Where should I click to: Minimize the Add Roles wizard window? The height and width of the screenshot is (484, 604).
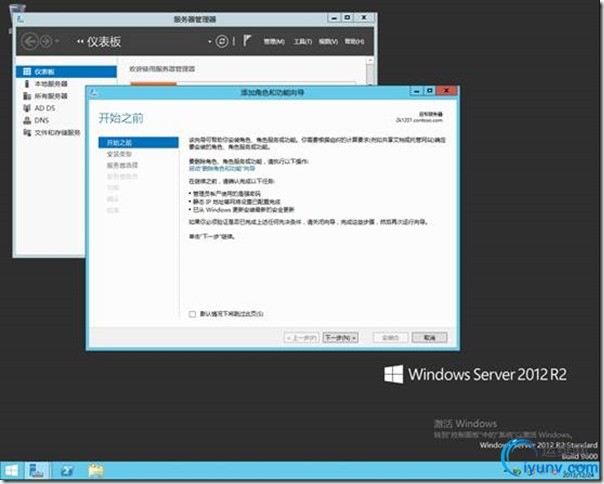coord(416,91)
